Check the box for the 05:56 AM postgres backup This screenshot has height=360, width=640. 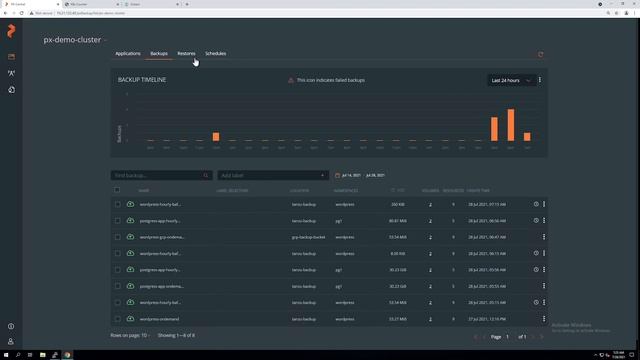tap(118, 269)
